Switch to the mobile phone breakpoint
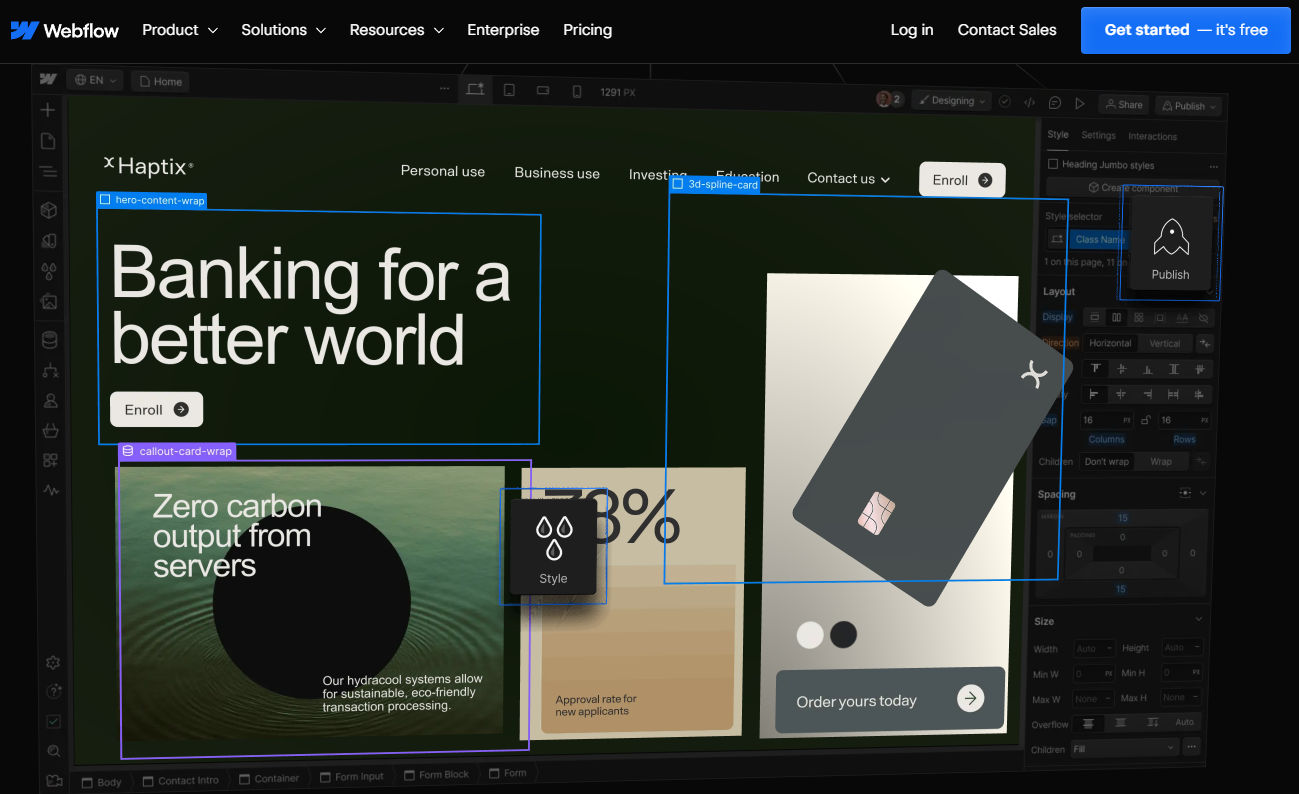This screenshot has height=794, width=1299. pos(577,90)
